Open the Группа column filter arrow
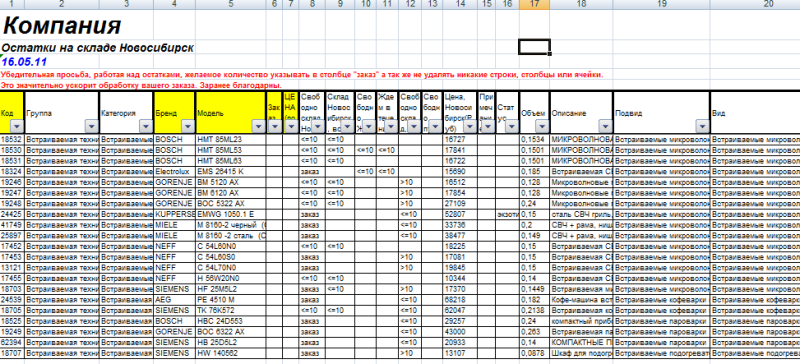 [x=92, y=126]
